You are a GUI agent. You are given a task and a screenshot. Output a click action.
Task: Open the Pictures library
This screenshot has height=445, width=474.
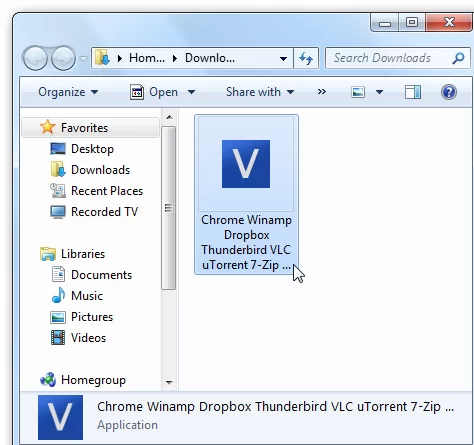pyautogui.click(x=92, y=317)
